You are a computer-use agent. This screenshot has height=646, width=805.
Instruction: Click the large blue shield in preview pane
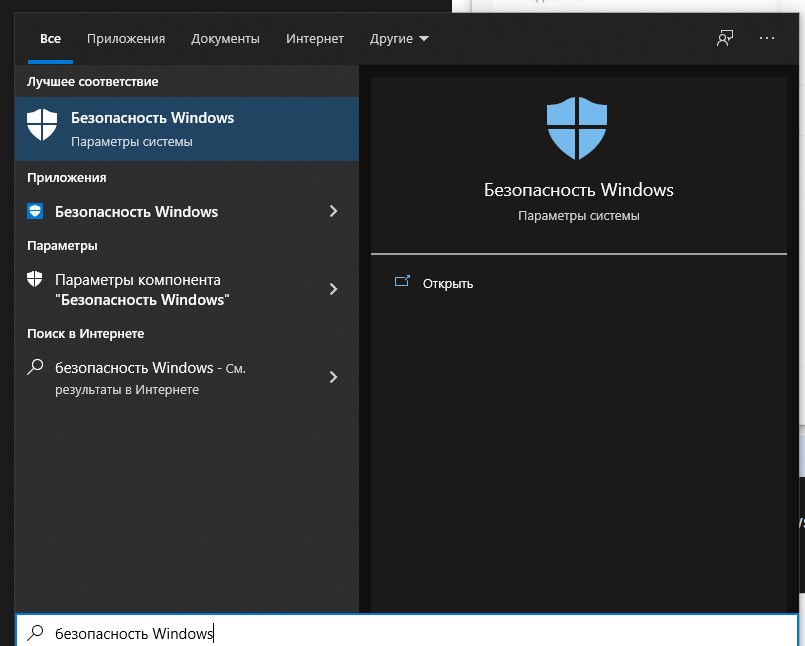pyautogui.click(x=577, y=128)
